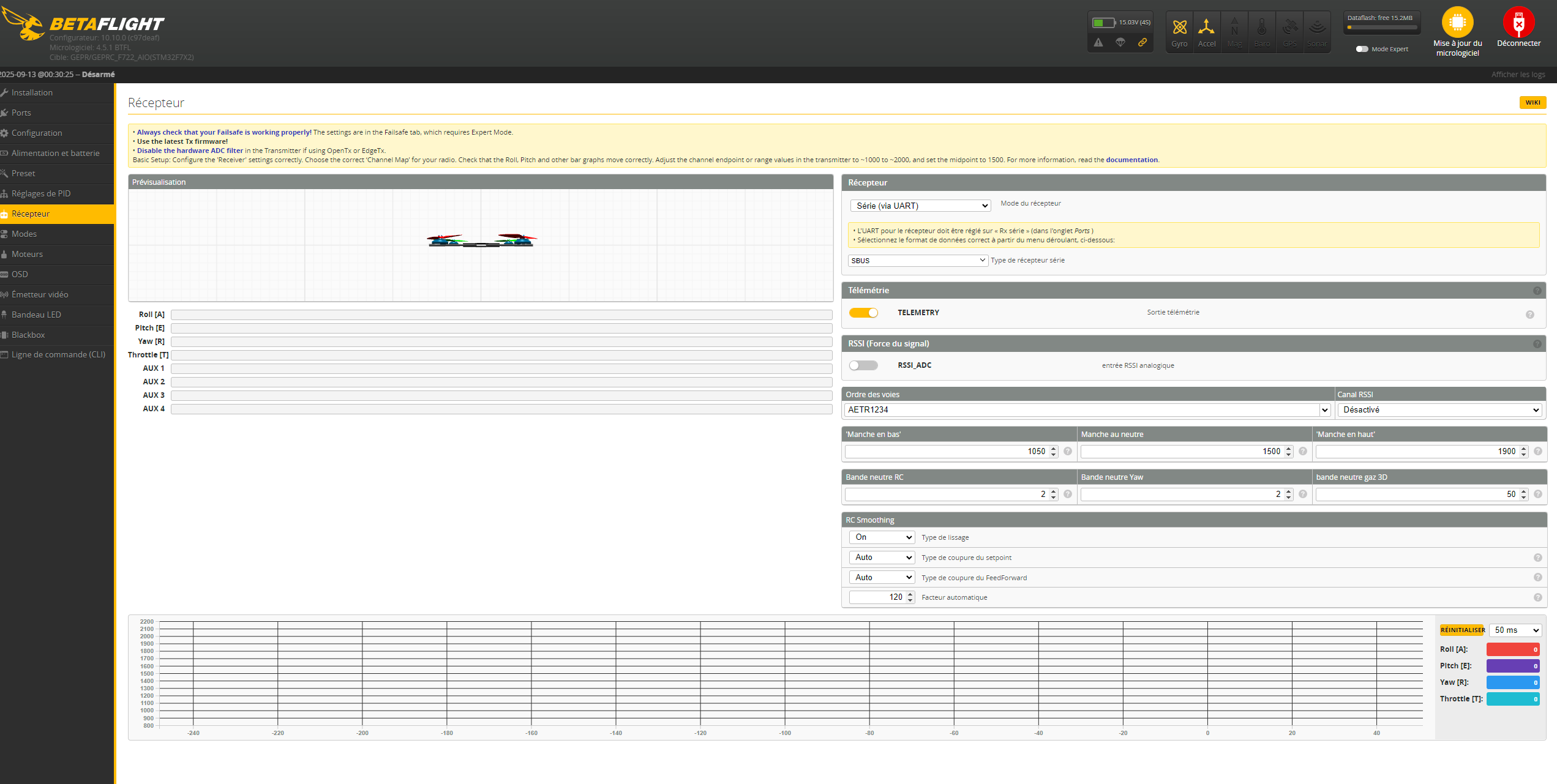Click the red Déconnecter USB icon
Image resolution: width=1557 pixels, height=784 pixels.
pyautogui.click(x=1518, y=23)
